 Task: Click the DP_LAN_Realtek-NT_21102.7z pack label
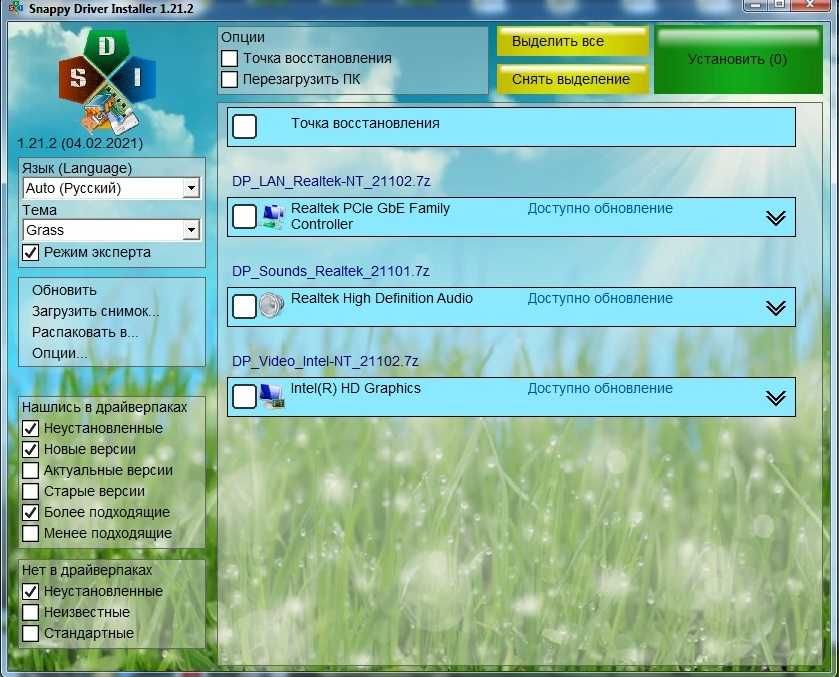(x=331, y=181)
